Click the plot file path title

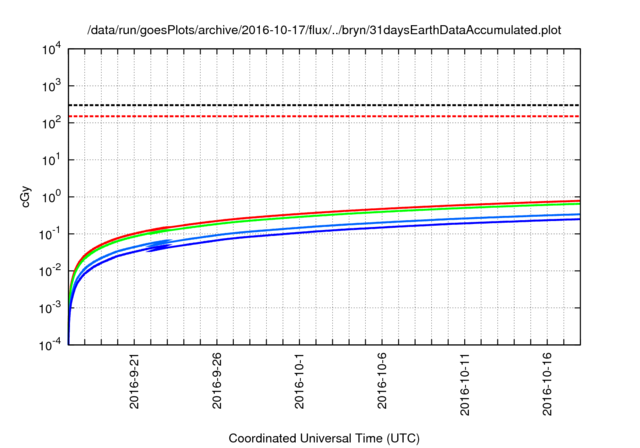coord(324,30)
